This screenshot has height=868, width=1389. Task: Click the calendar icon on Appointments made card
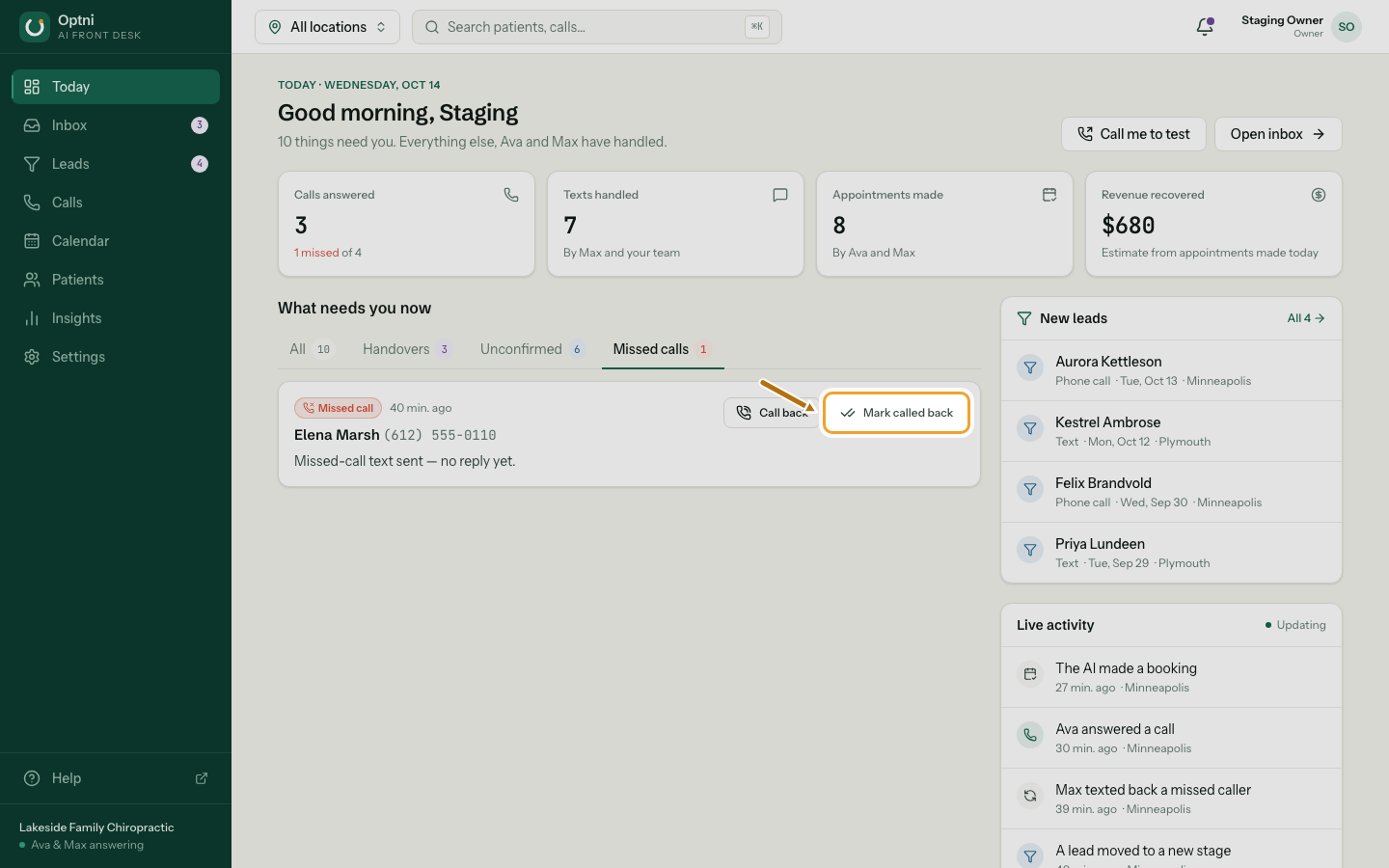coord(1049,195)
